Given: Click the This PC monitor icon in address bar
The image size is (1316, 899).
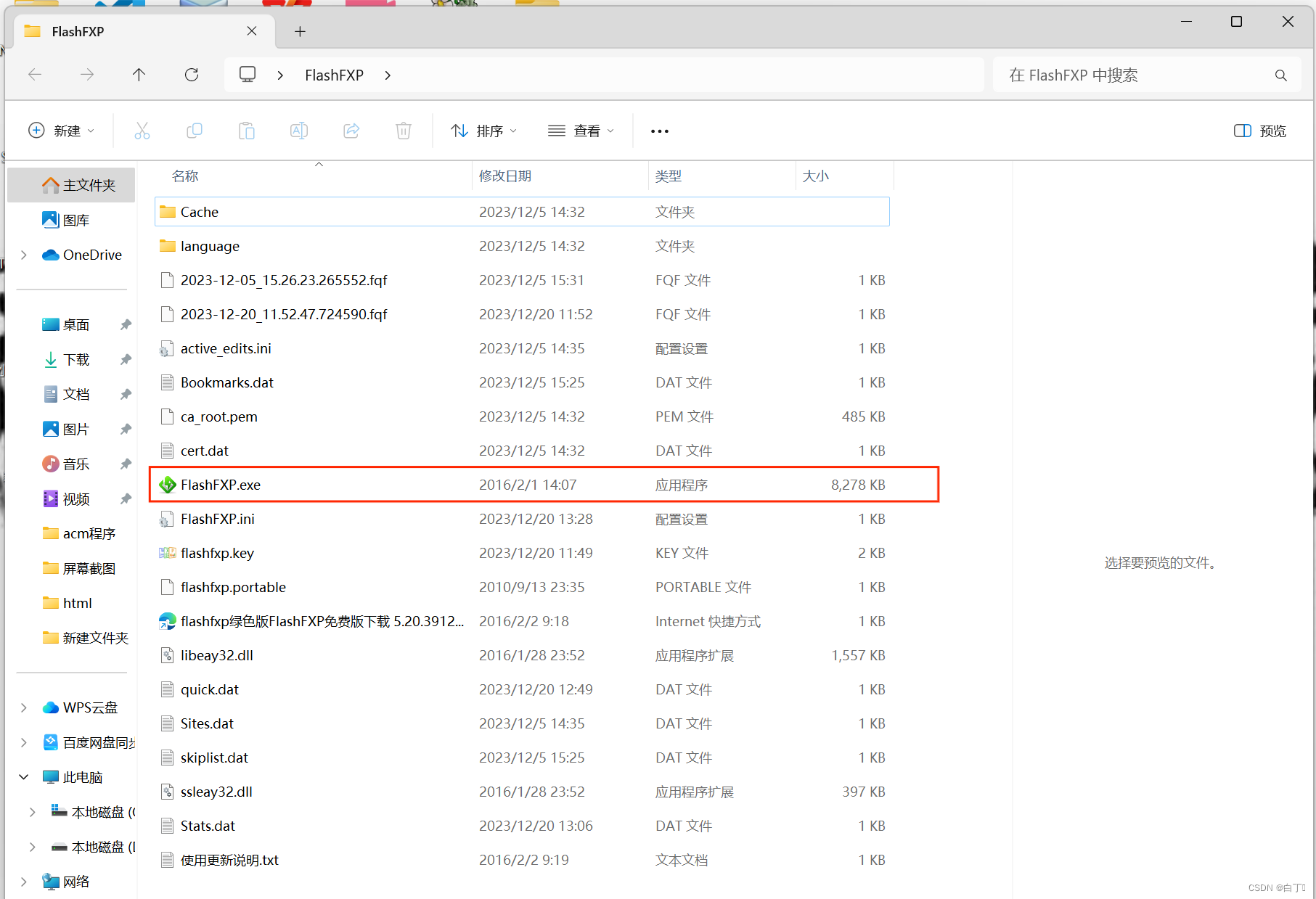Looking at the screenshot, I should [x=248, y=74].
